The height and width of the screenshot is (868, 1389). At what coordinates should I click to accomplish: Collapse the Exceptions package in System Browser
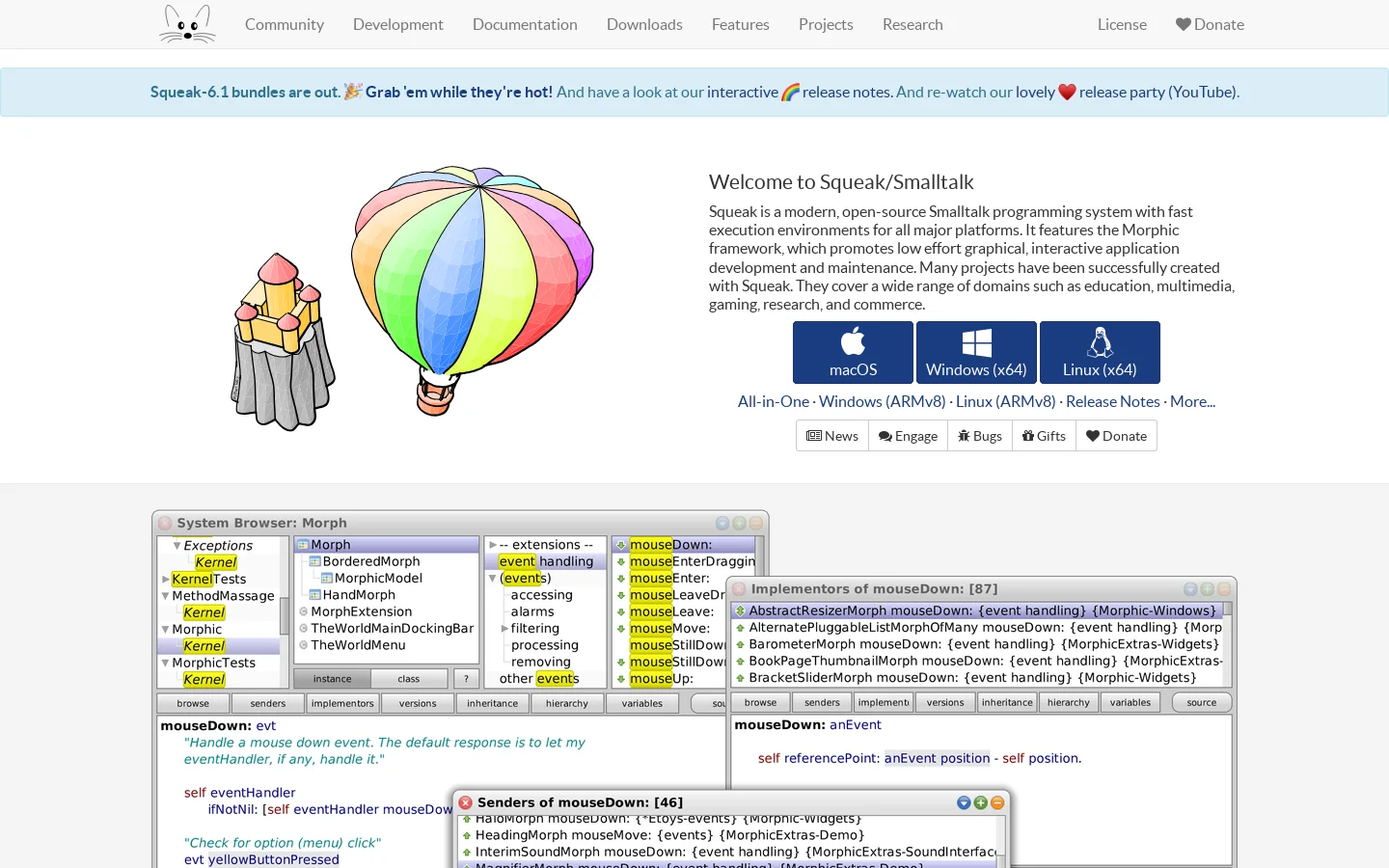tap(177, 546)
